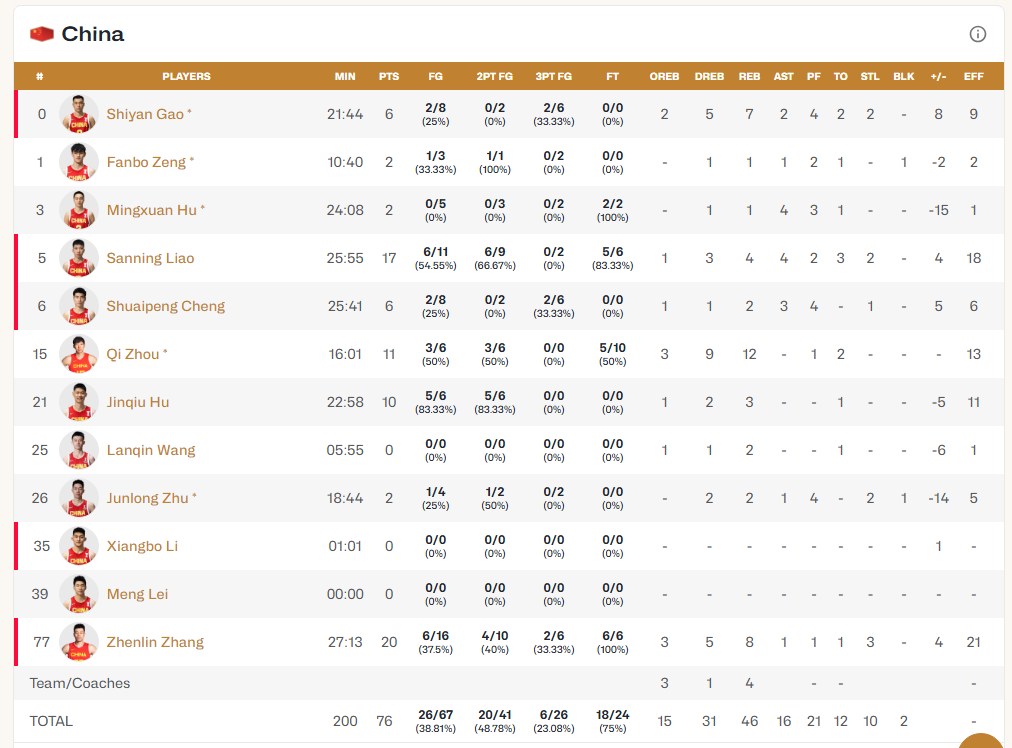Screen dimensions: 1012x748
Task: Open Shuaipeng Cheng player profile link
Action: coord(166,306)
